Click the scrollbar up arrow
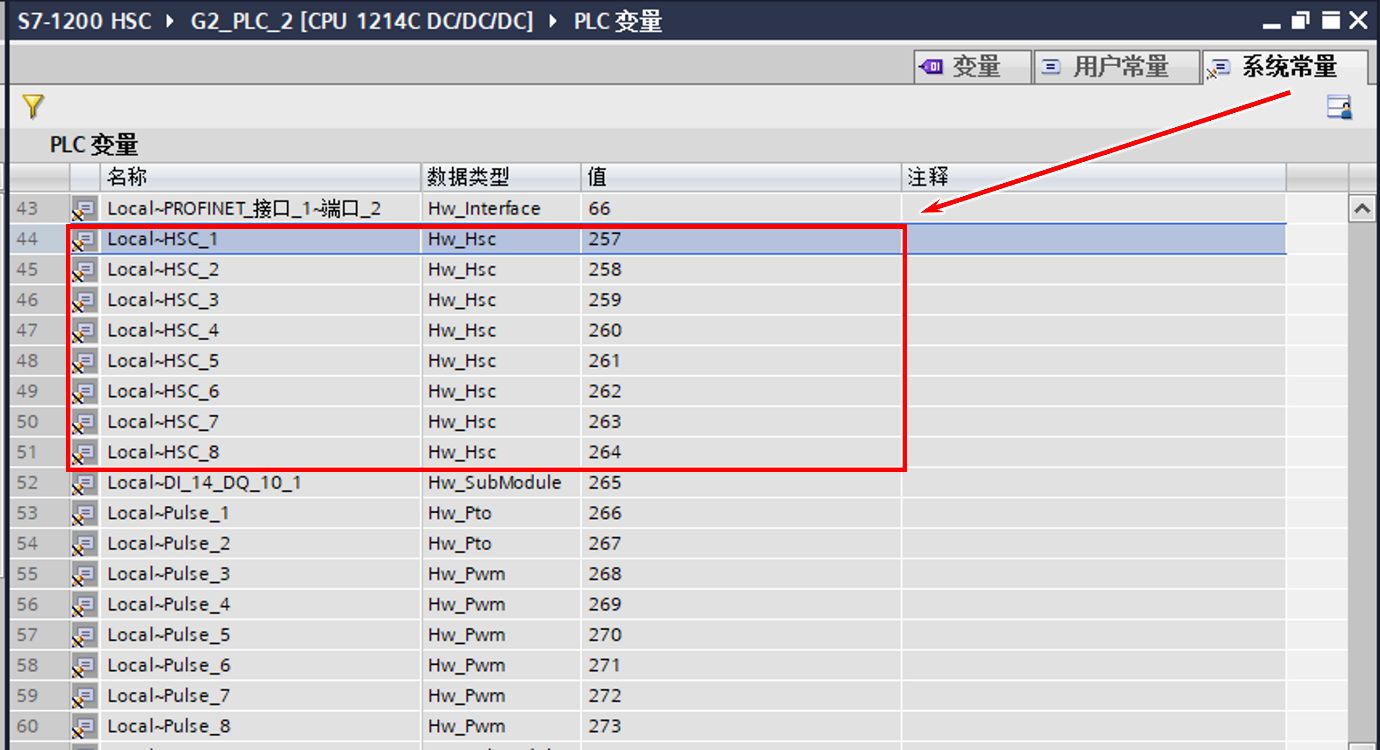This screenshot has width=1380, height=750. pyautogui.click(x=1361, y=209)
